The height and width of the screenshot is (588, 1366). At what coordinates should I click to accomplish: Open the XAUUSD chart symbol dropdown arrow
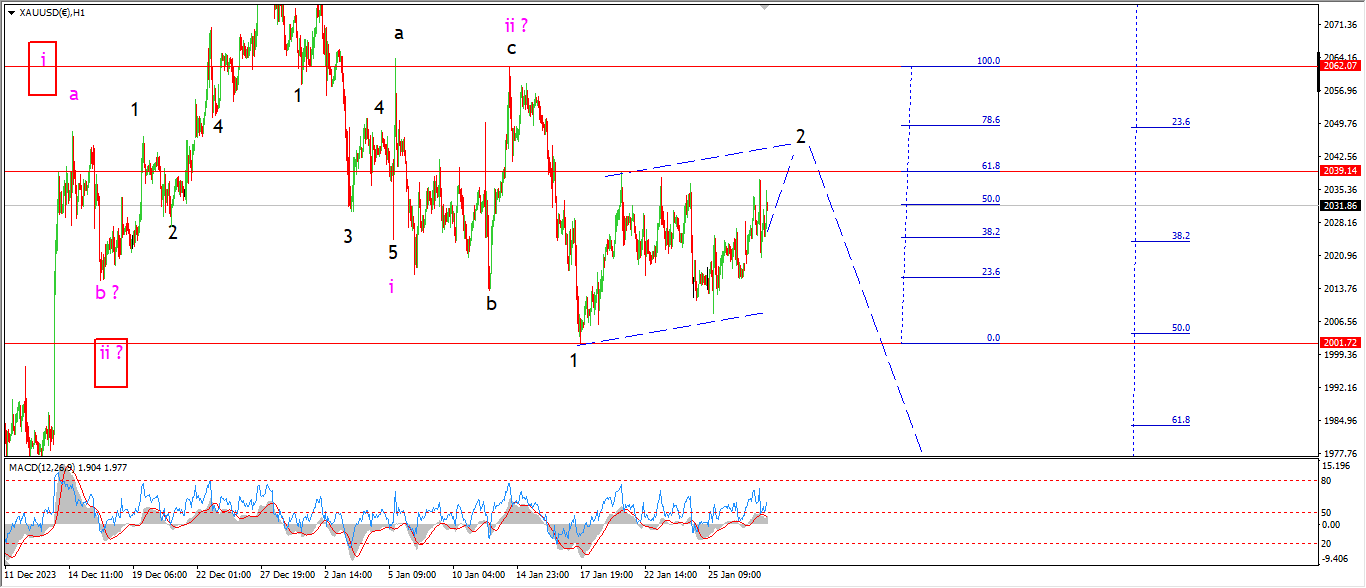click(x=11, y=12)
